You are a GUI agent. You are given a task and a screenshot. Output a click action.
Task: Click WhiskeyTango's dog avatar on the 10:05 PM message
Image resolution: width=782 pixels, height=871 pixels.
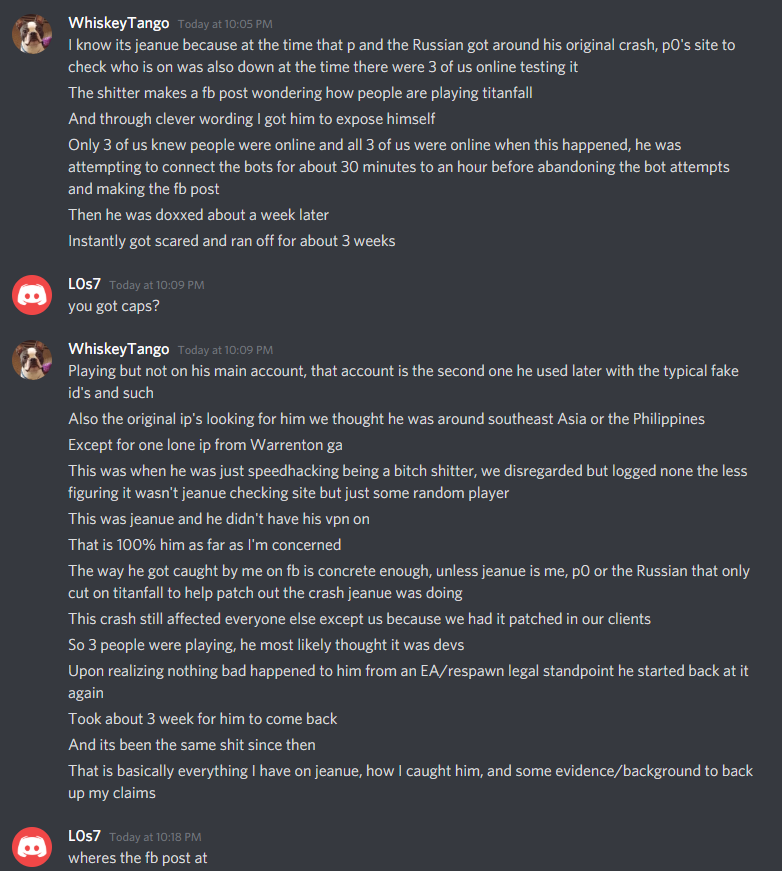click(x=32, y=35)
